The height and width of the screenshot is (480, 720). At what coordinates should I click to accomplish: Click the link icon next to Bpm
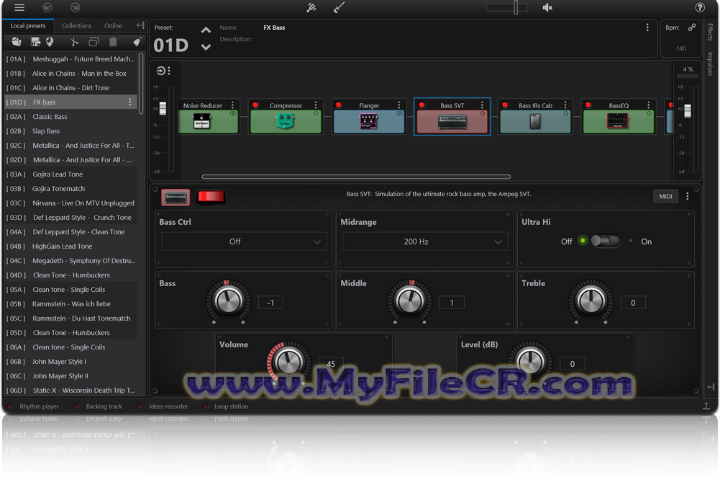tap(692, 28)
